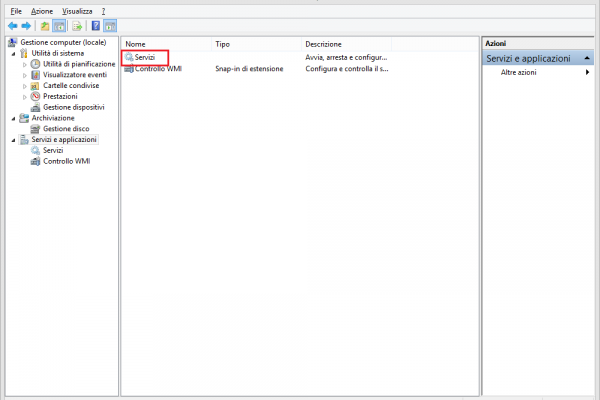Sort list by the Nome column header
The height and width of the screenshot is (400, 600).
point(166,44)
